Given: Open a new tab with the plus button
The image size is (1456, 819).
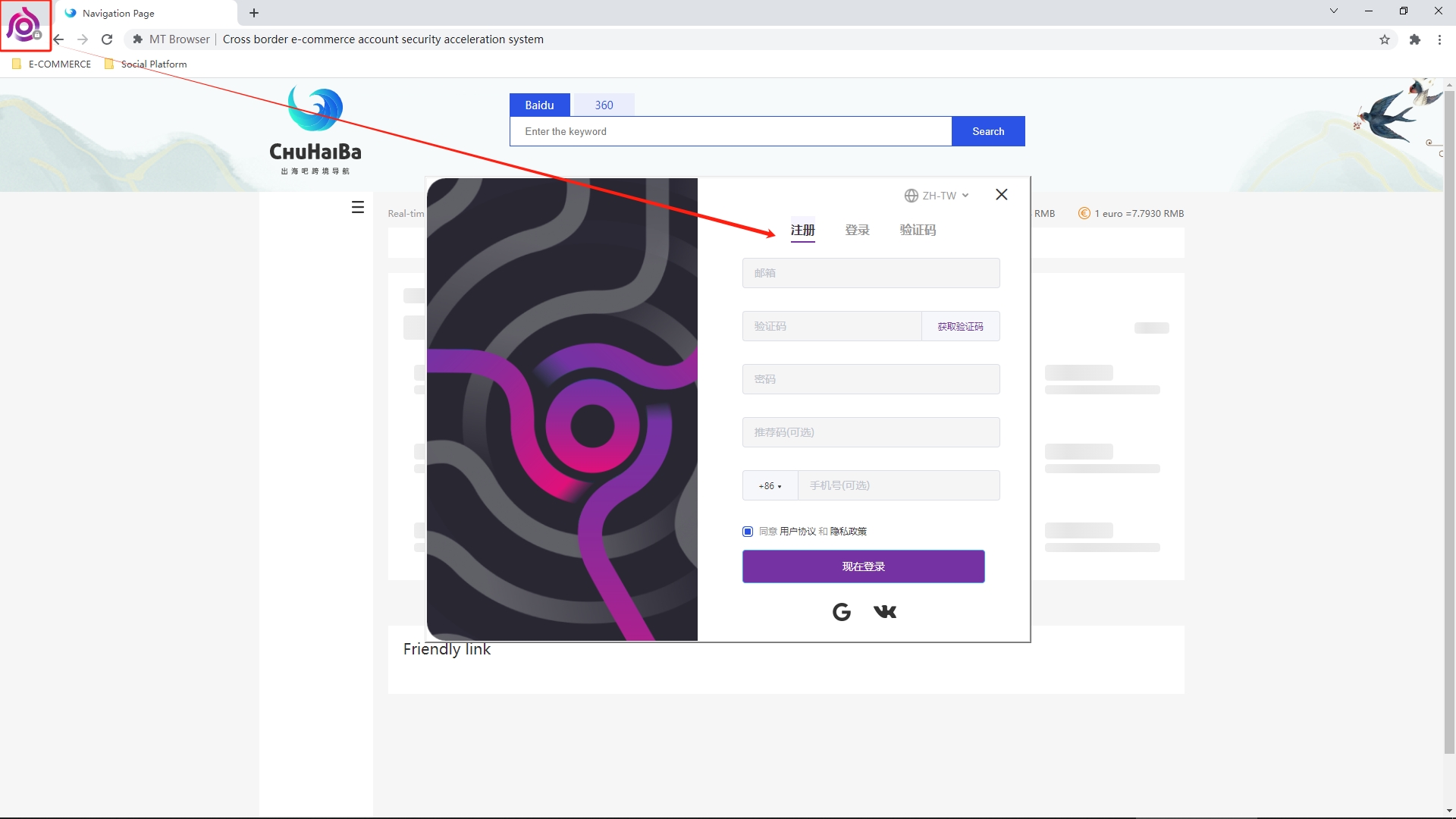Looking at the screenshot, I should coord(254,13).
